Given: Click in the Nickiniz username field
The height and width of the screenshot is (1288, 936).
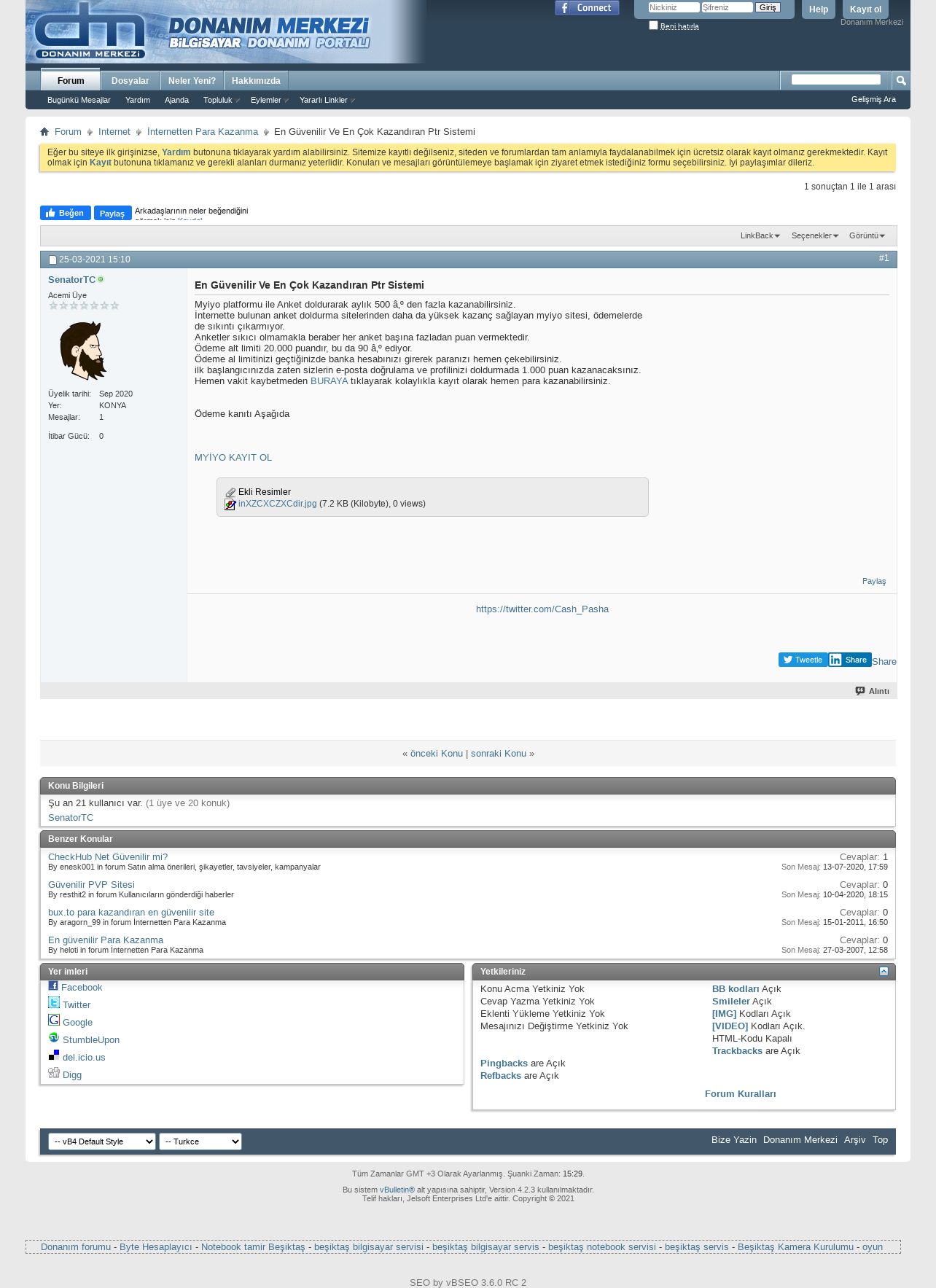Looking at the screenshot, I should (674, 7).
